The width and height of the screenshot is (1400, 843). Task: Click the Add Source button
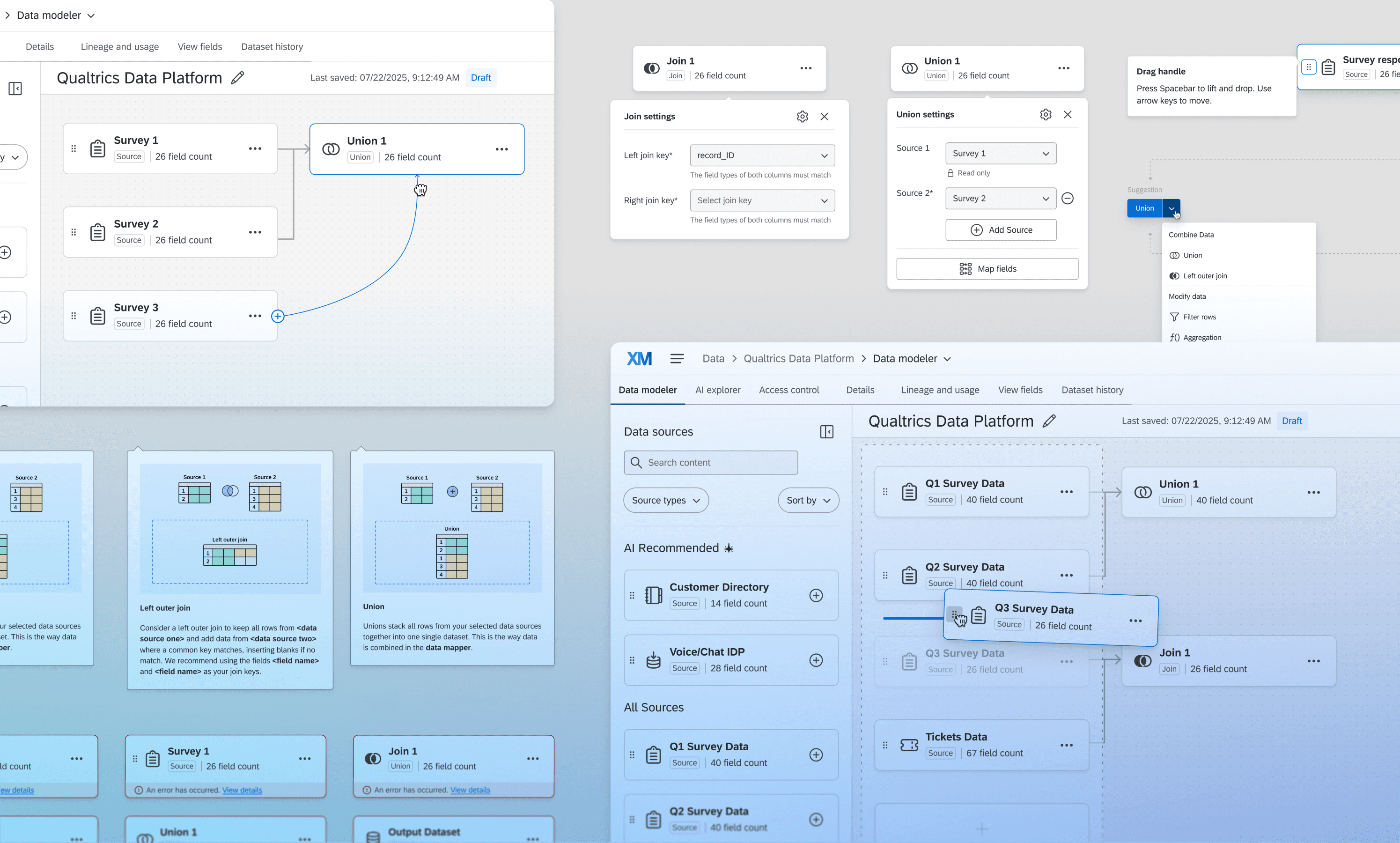[1000, 230]
